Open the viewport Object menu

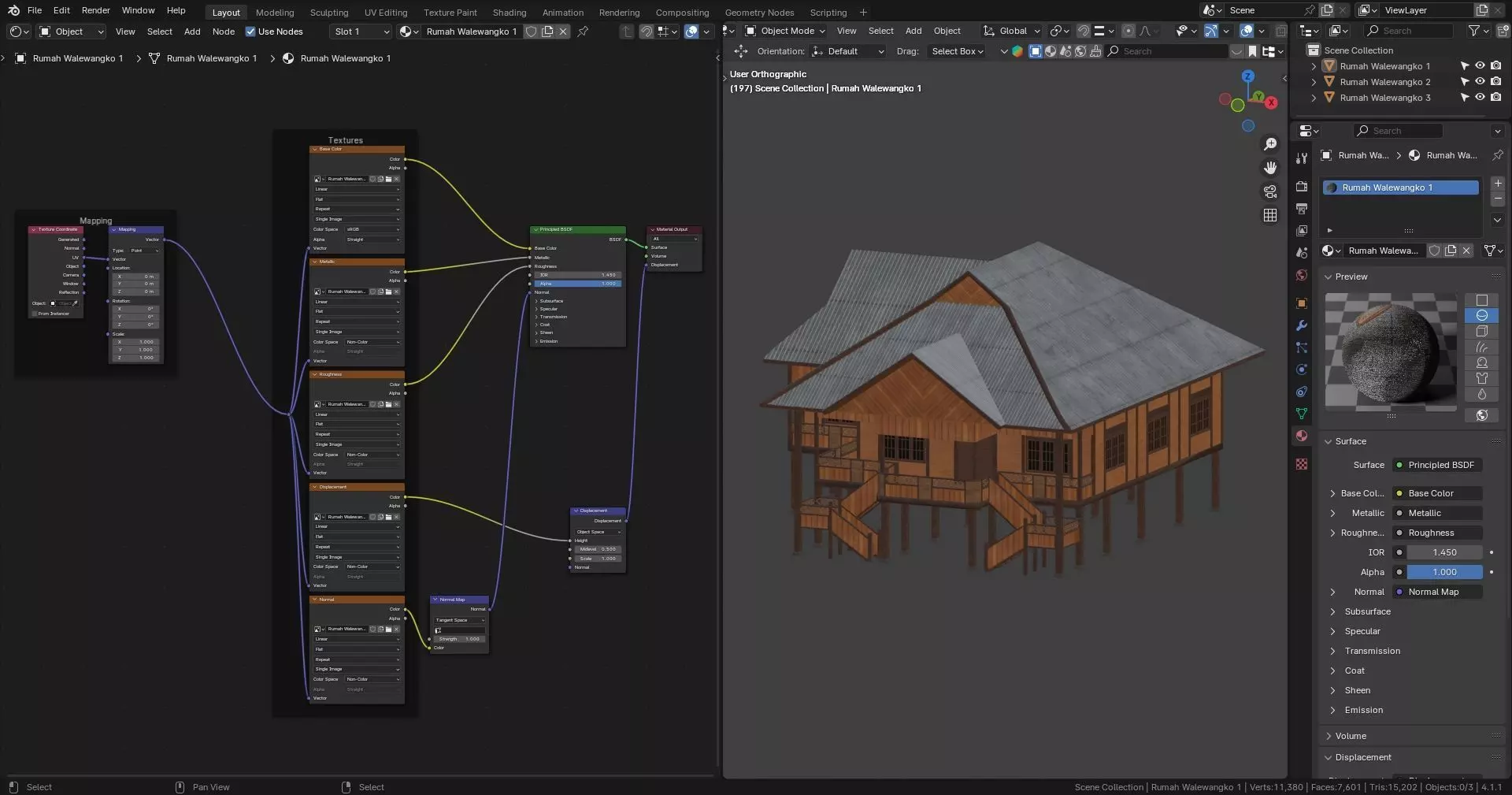coord(947,31)
